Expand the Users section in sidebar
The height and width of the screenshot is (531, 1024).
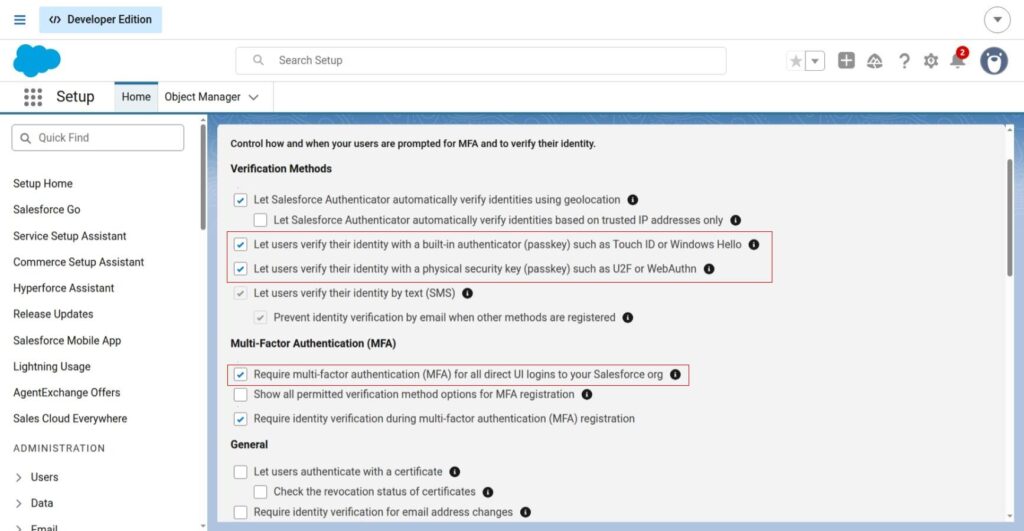[19, 477]
